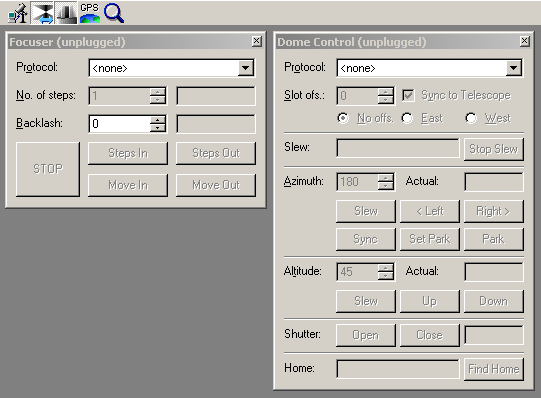Close the Dome Control panel

tap(524, 41)
